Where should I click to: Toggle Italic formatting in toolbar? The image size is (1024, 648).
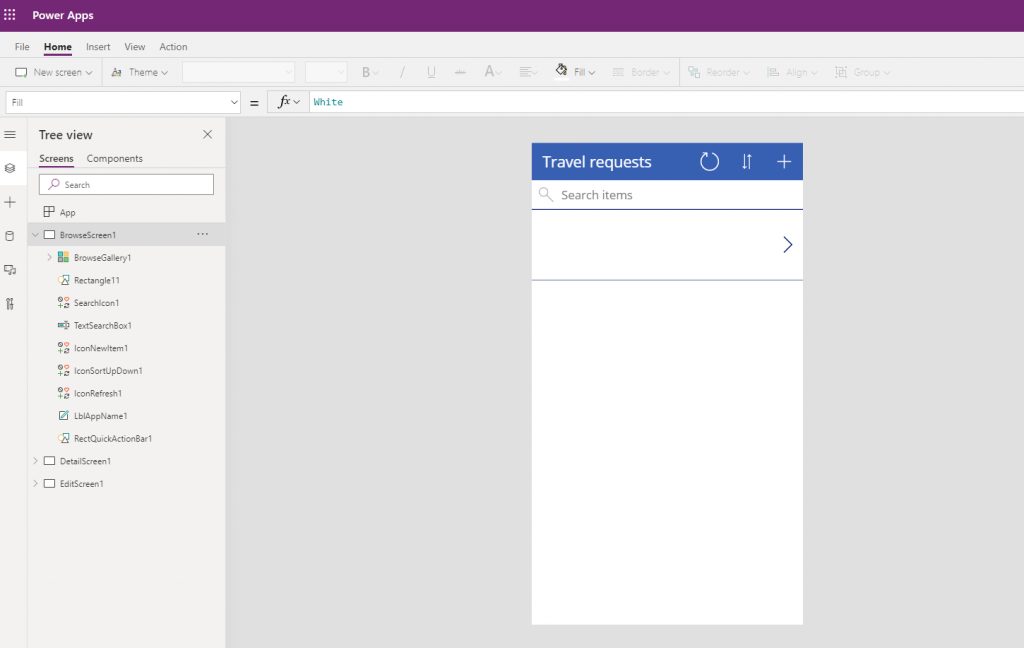402,73
